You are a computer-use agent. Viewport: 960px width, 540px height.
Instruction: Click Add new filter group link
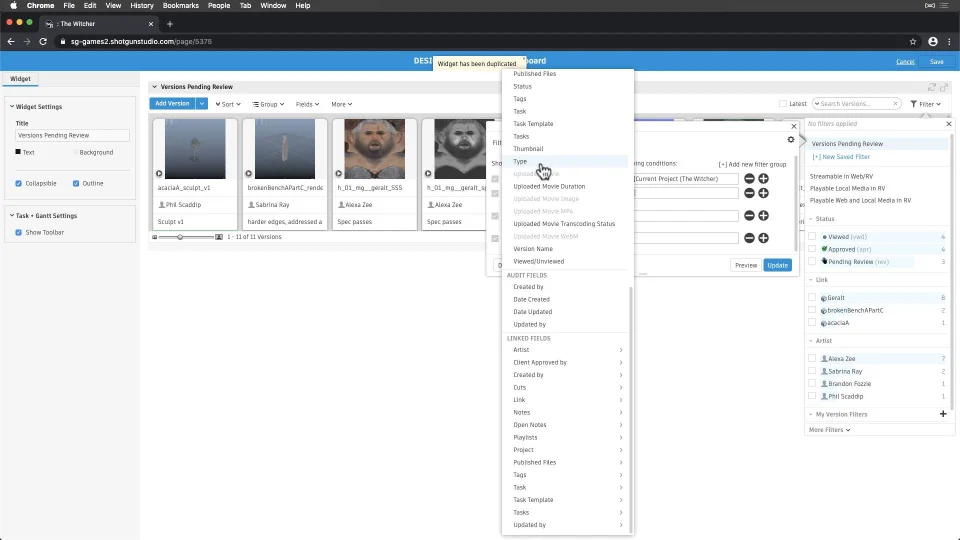[x=752, y=164]
